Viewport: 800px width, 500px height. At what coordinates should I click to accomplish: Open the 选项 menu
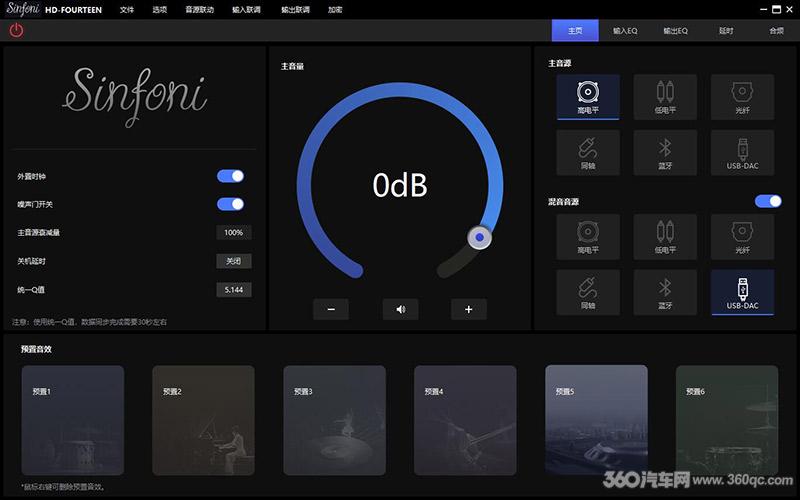(x=160, y=10)
